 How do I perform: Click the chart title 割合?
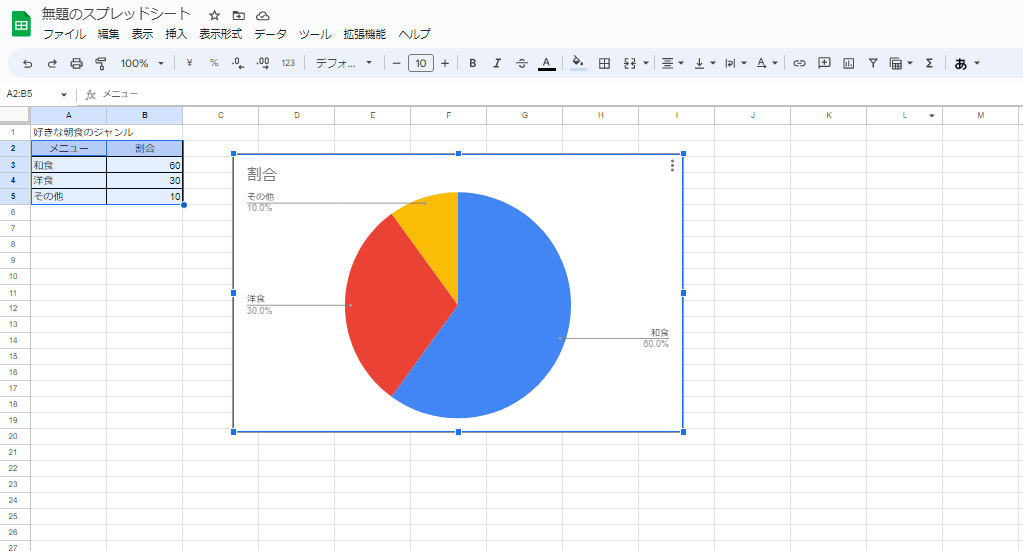[x=262, y=174]
